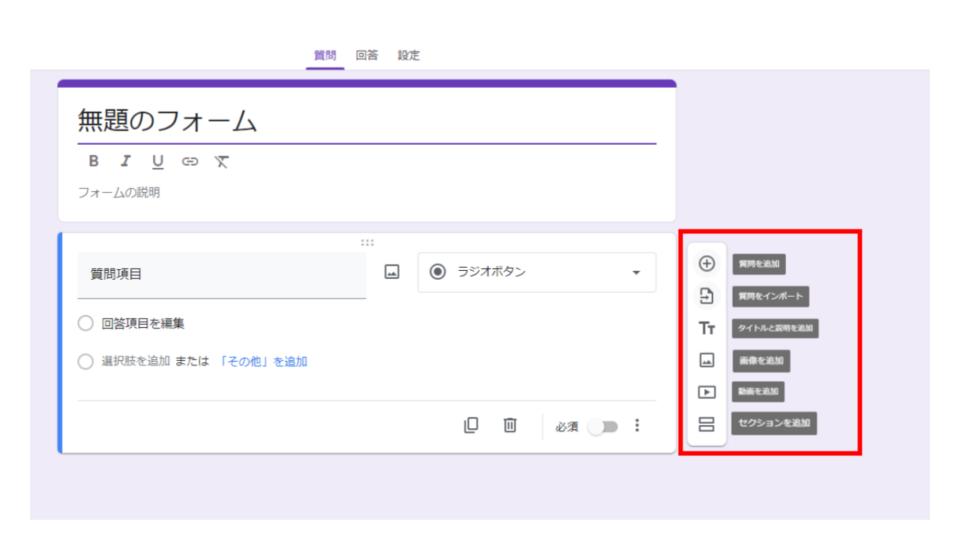Click the 無題のフォーム title field
960x540 pixels.
tap(367, 121)
